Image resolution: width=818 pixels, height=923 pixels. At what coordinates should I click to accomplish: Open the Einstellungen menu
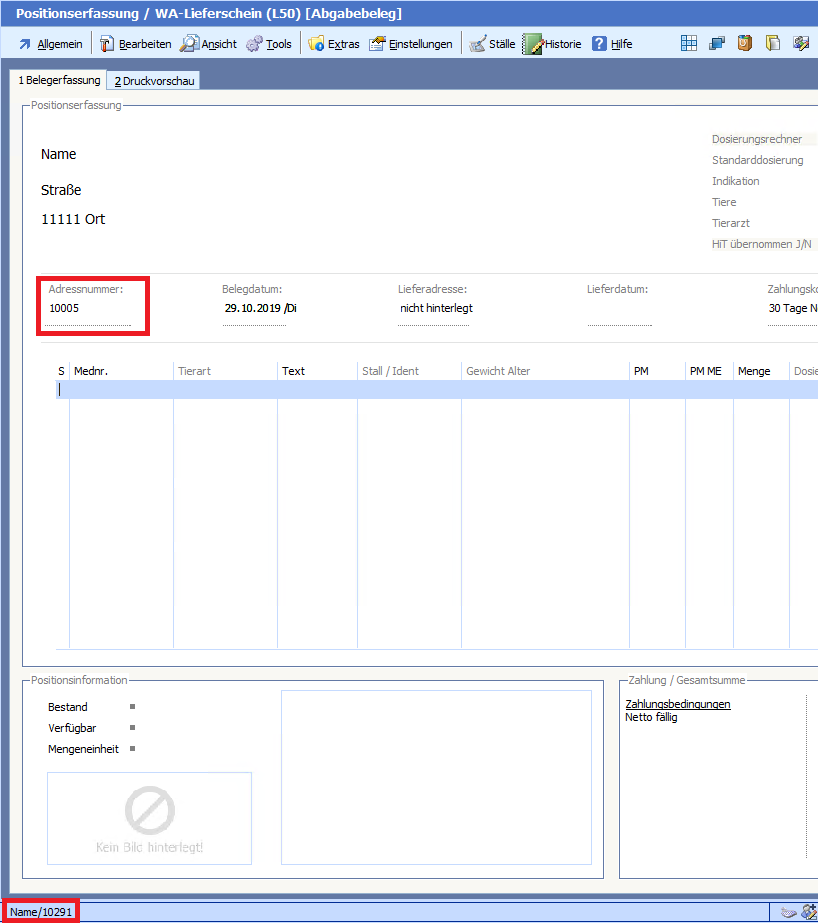click(x=410, y=44)
